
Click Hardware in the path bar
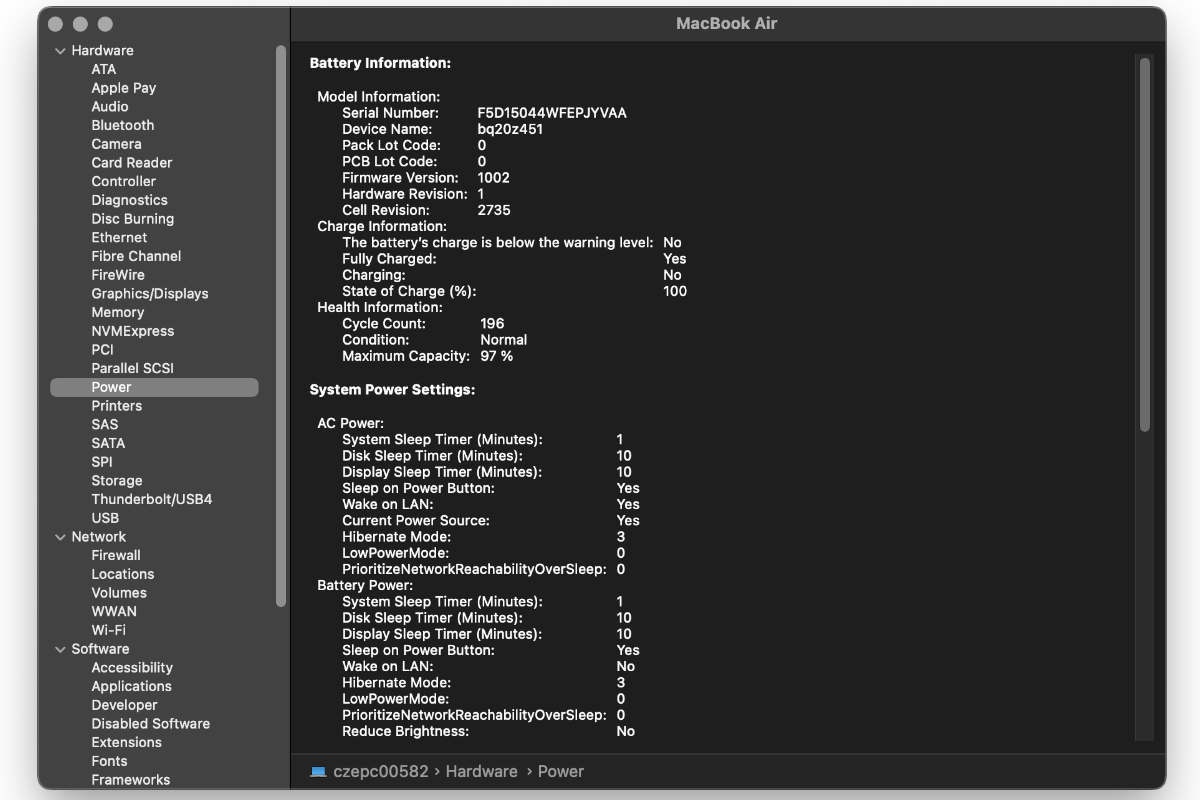[482, 772]
